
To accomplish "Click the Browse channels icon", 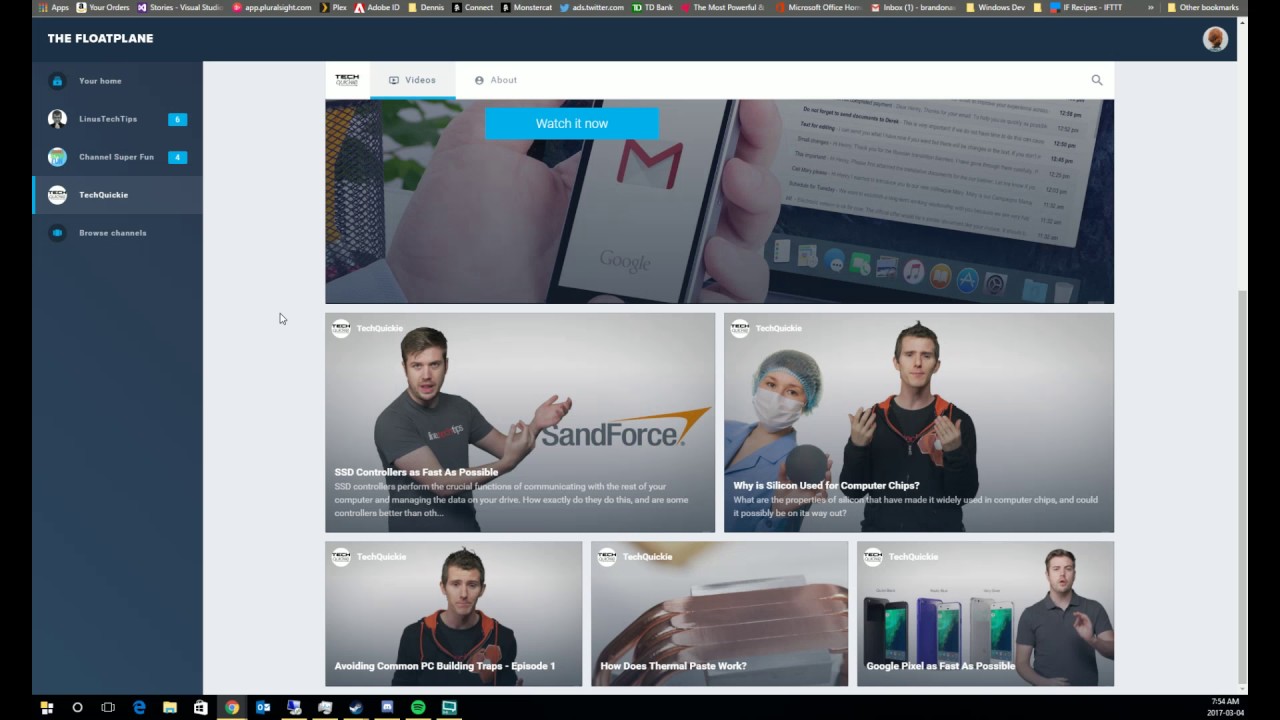I will tap(57, 233).
